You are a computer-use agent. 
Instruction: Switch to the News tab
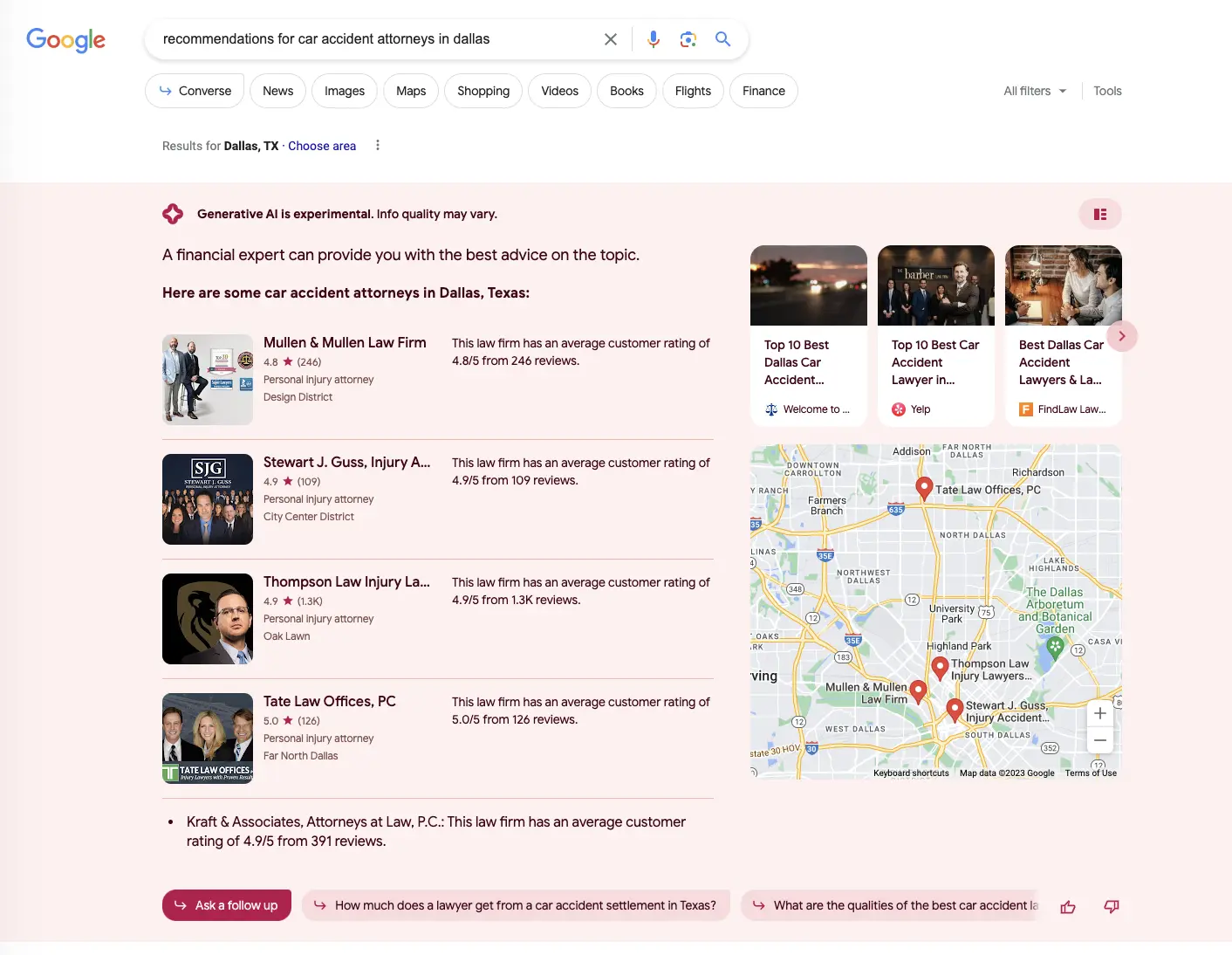[278, 91]
